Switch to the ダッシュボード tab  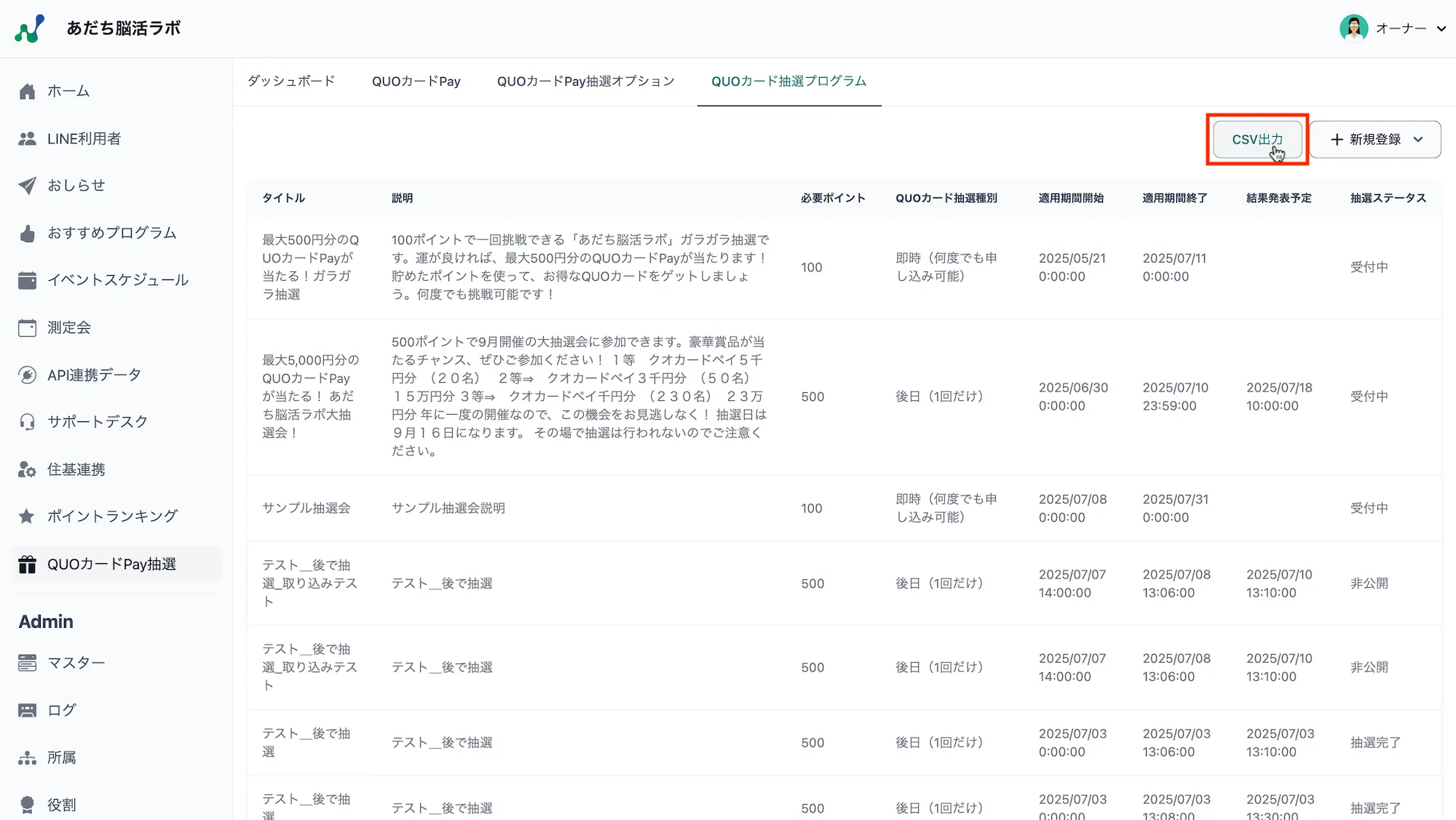coord(291,81)
